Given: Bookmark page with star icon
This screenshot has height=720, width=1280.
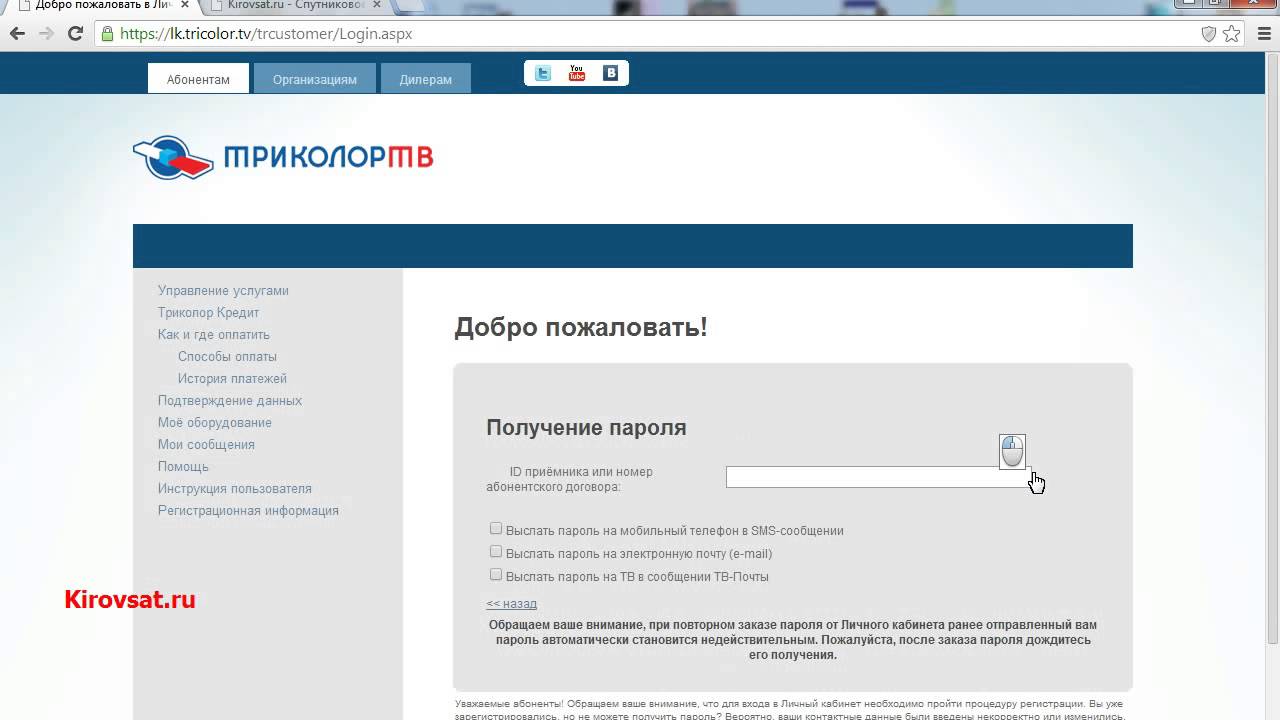Looking at the screenshot, I should pos(1232,33).
